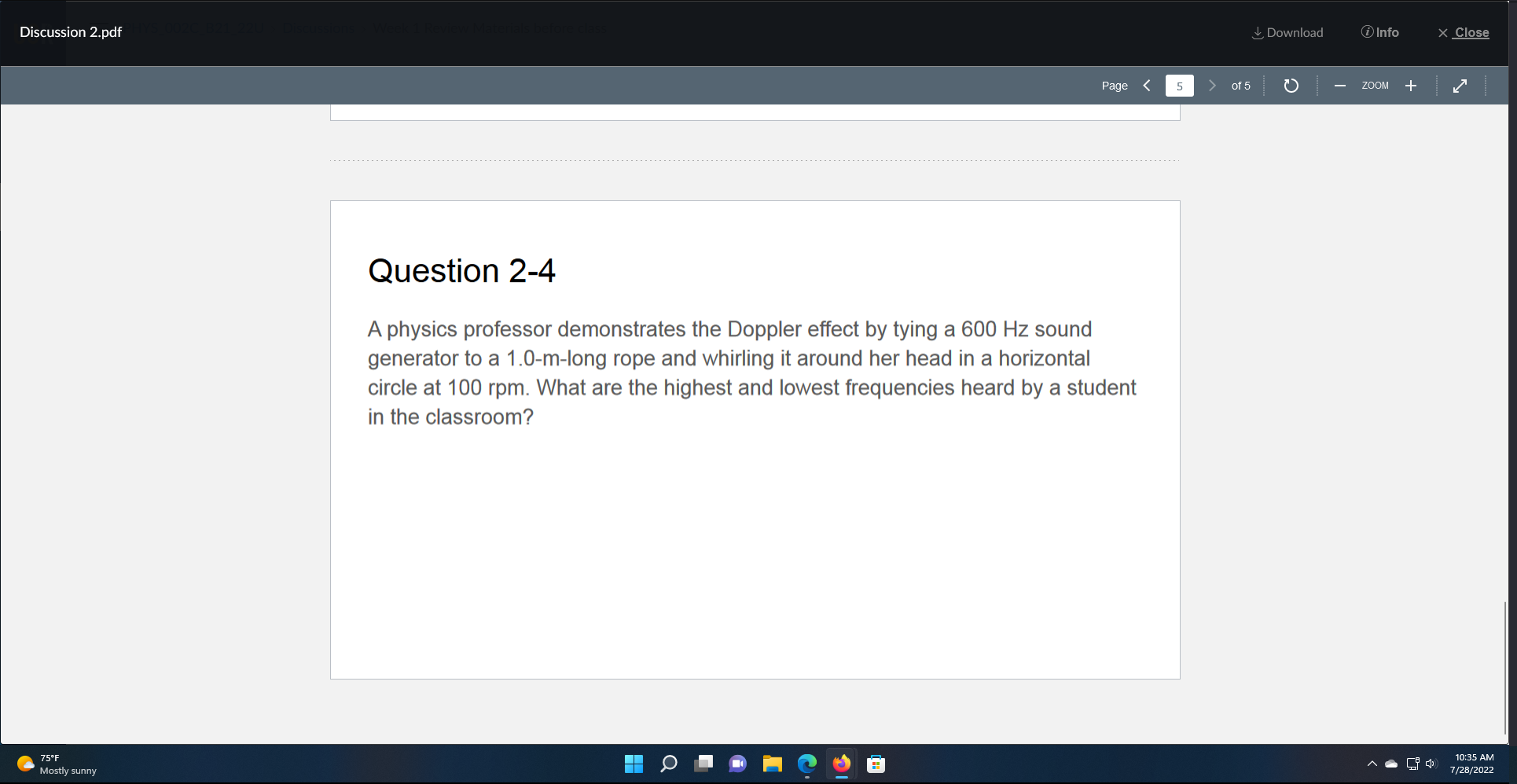The height and width of the screenshot is (784, 1517).
Task: Open Windows Search from the taskbar
Action: click(668, 764)
